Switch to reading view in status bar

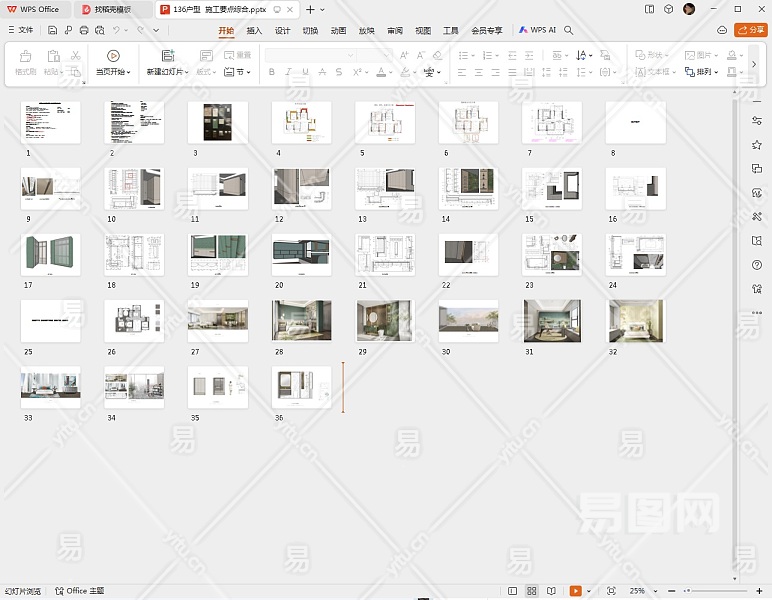(x=551, y=591)
